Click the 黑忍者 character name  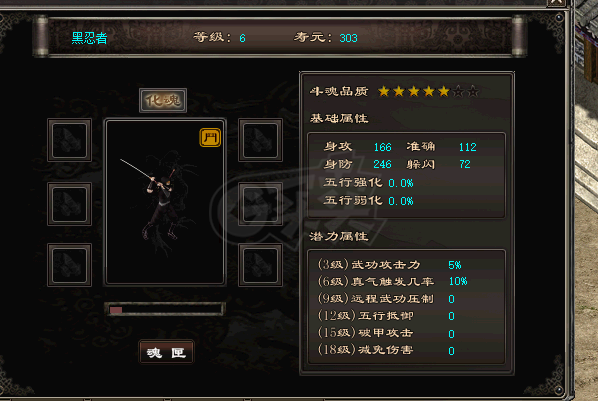click(90, 38)
